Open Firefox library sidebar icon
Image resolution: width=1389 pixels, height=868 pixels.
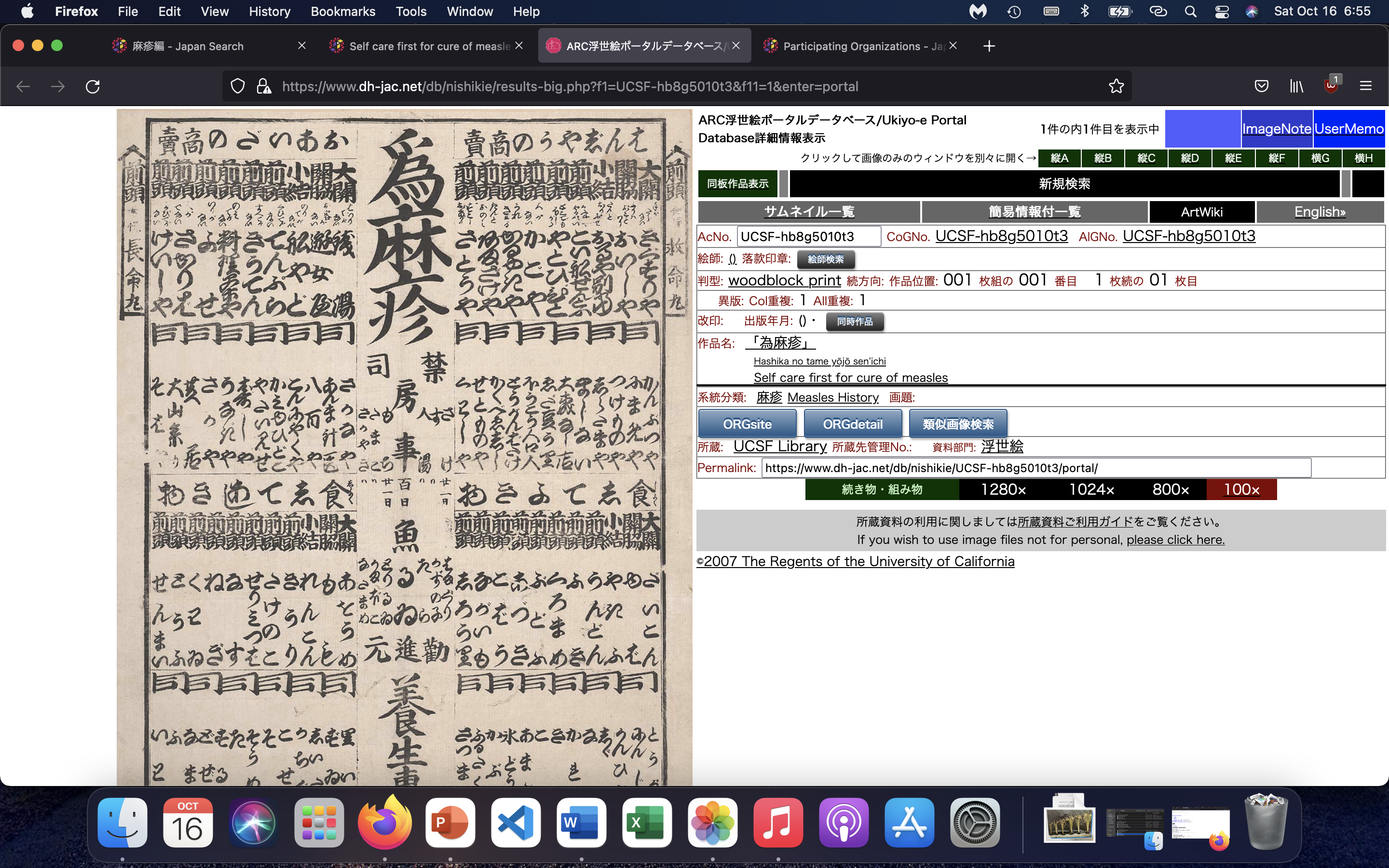click(1296, 87)
